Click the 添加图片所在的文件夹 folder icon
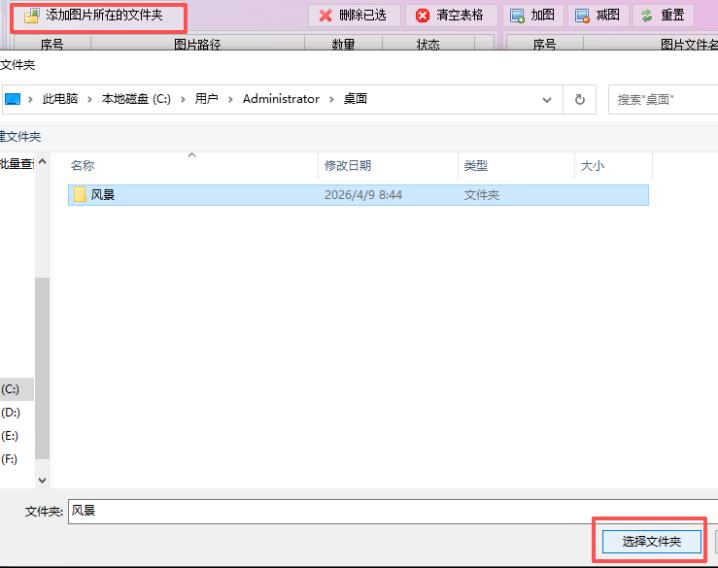The width and height of the screenshot is (718, 568). pyautogui.click(x=31, y=16)
